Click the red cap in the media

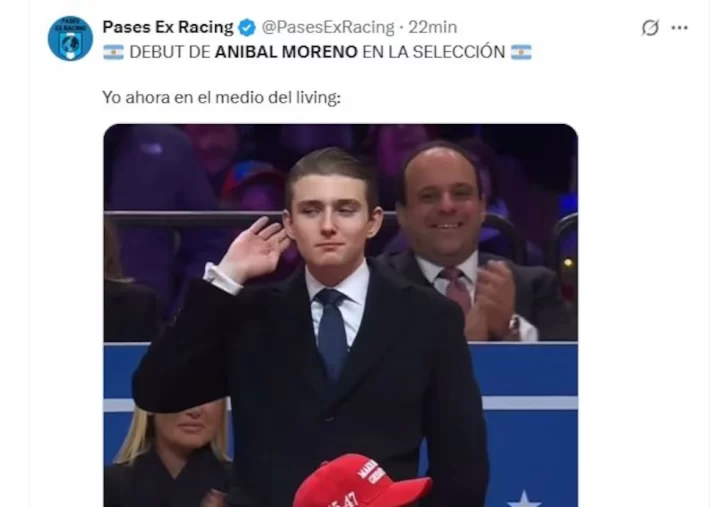click(362, 482)
